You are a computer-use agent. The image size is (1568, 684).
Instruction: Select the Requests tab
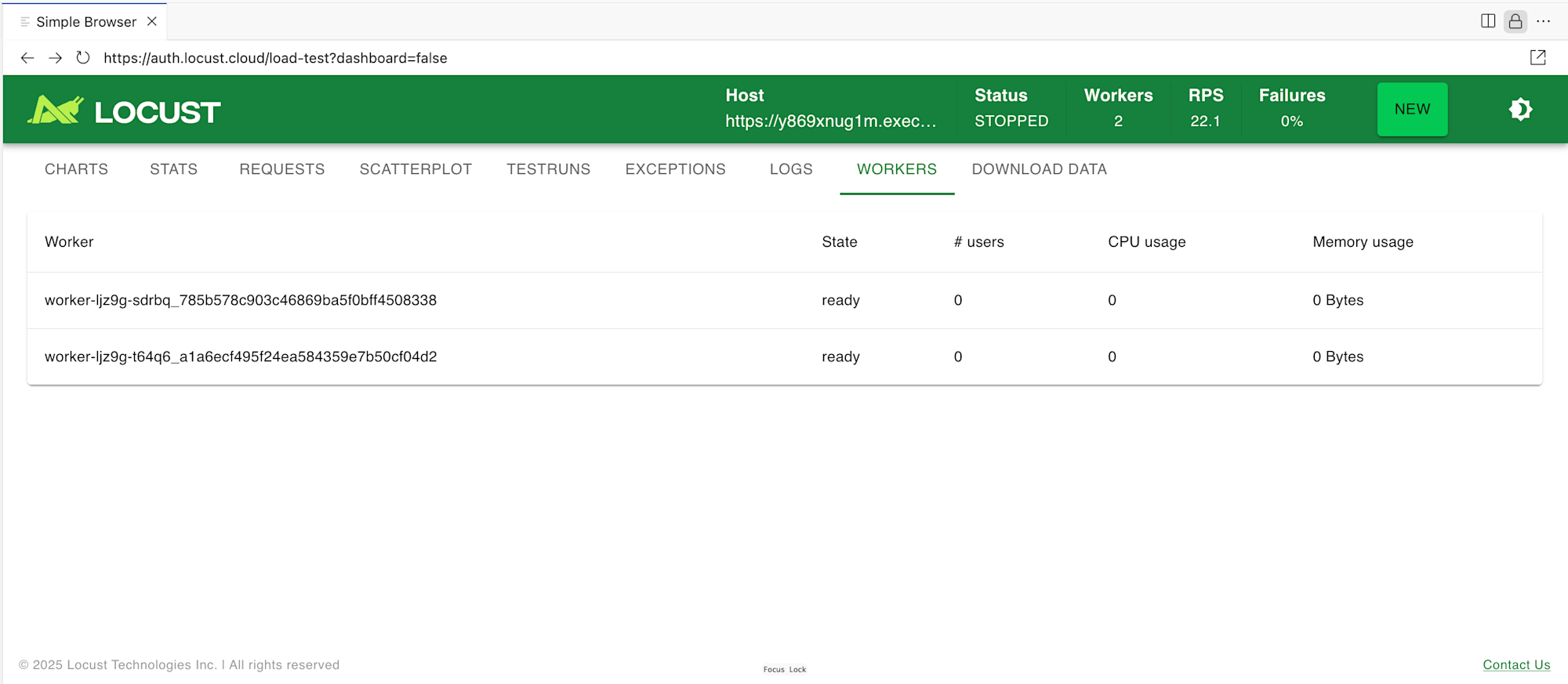281,169
